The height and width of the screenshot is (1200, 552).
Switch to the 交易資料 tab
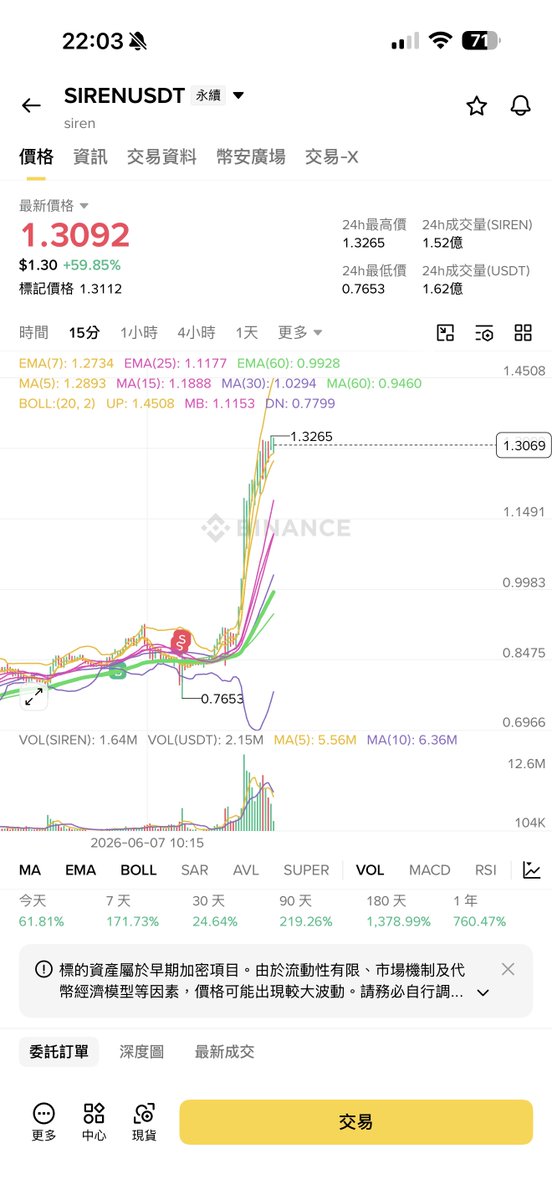(x=162, y=156)
